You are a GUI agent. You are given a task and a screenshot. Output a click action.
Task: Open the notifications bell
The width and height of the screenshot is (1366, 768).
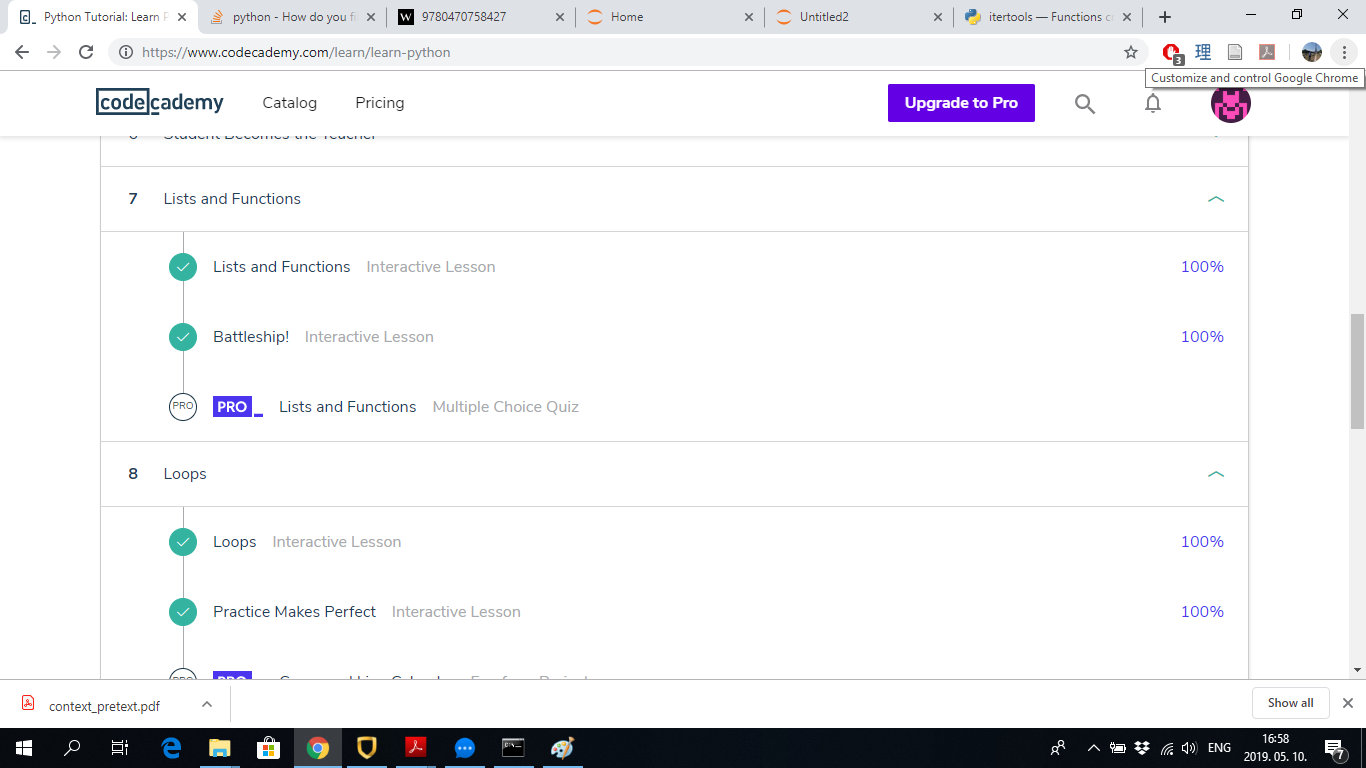pos(1153,103)
